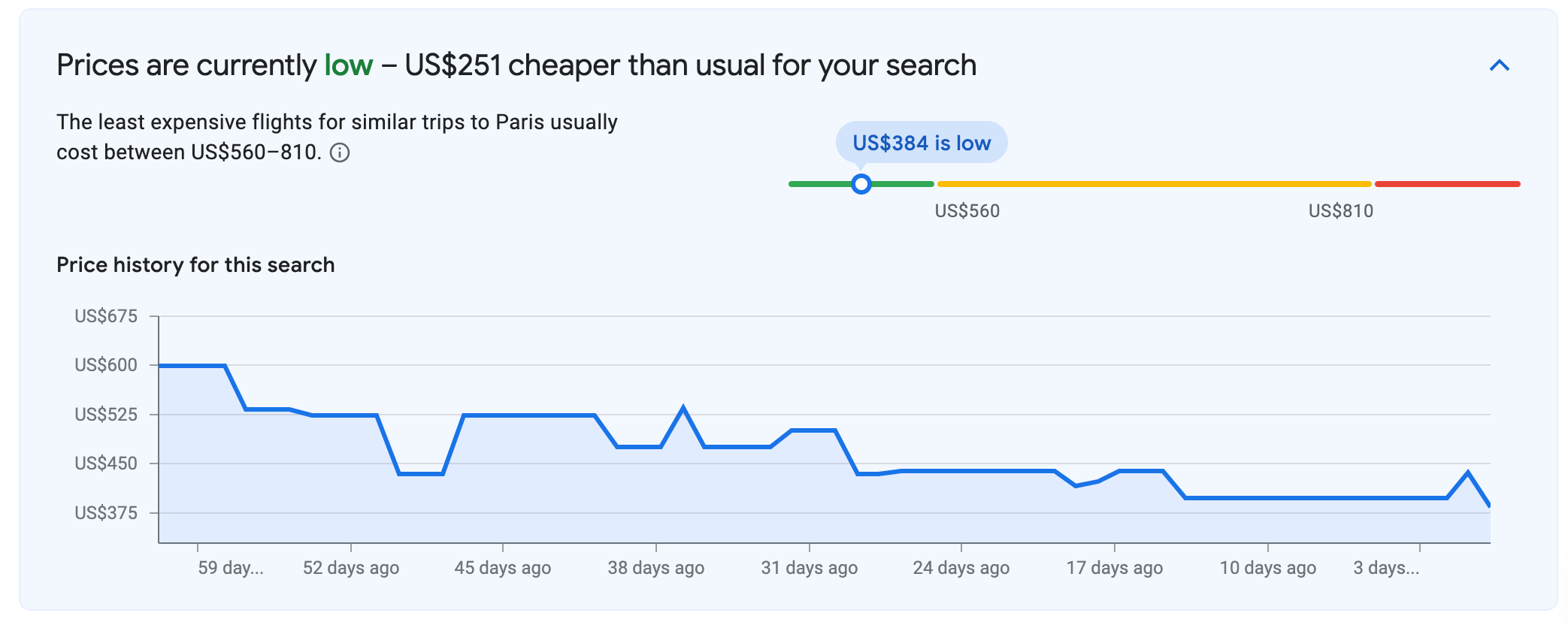1568x625 pixels.
Task: Click the "31 days ago" axis label
Action: point(809,568)
